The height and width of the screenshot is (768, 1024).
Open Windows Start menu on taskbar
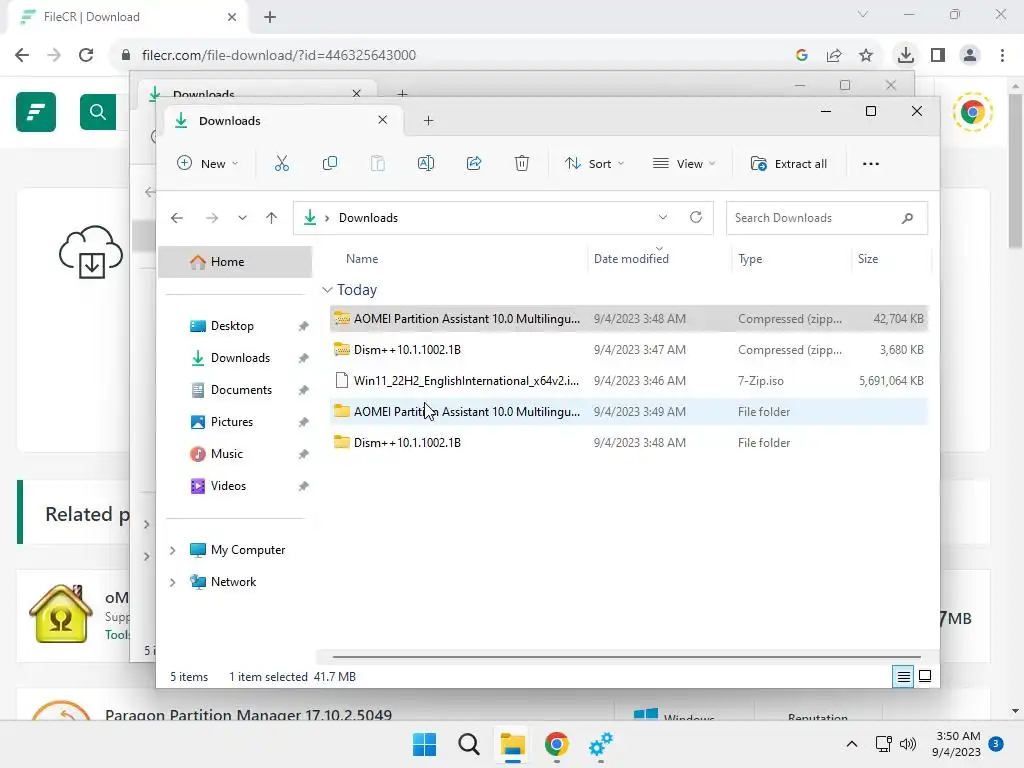point(424,744)
